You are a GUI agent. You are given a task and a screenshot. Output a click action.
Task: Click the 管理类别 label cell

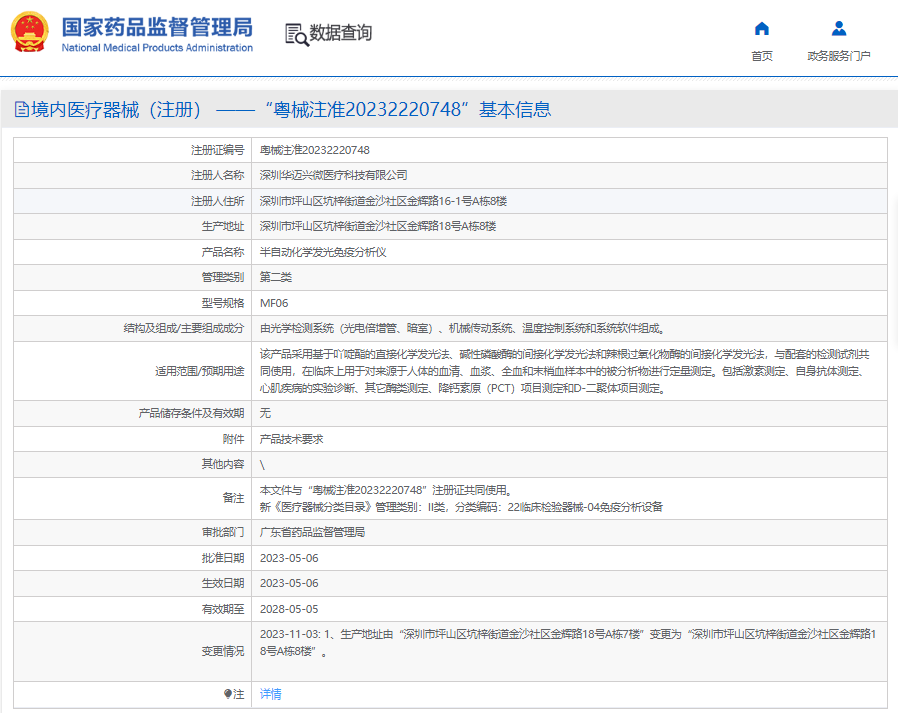click(x=132, y=277)
